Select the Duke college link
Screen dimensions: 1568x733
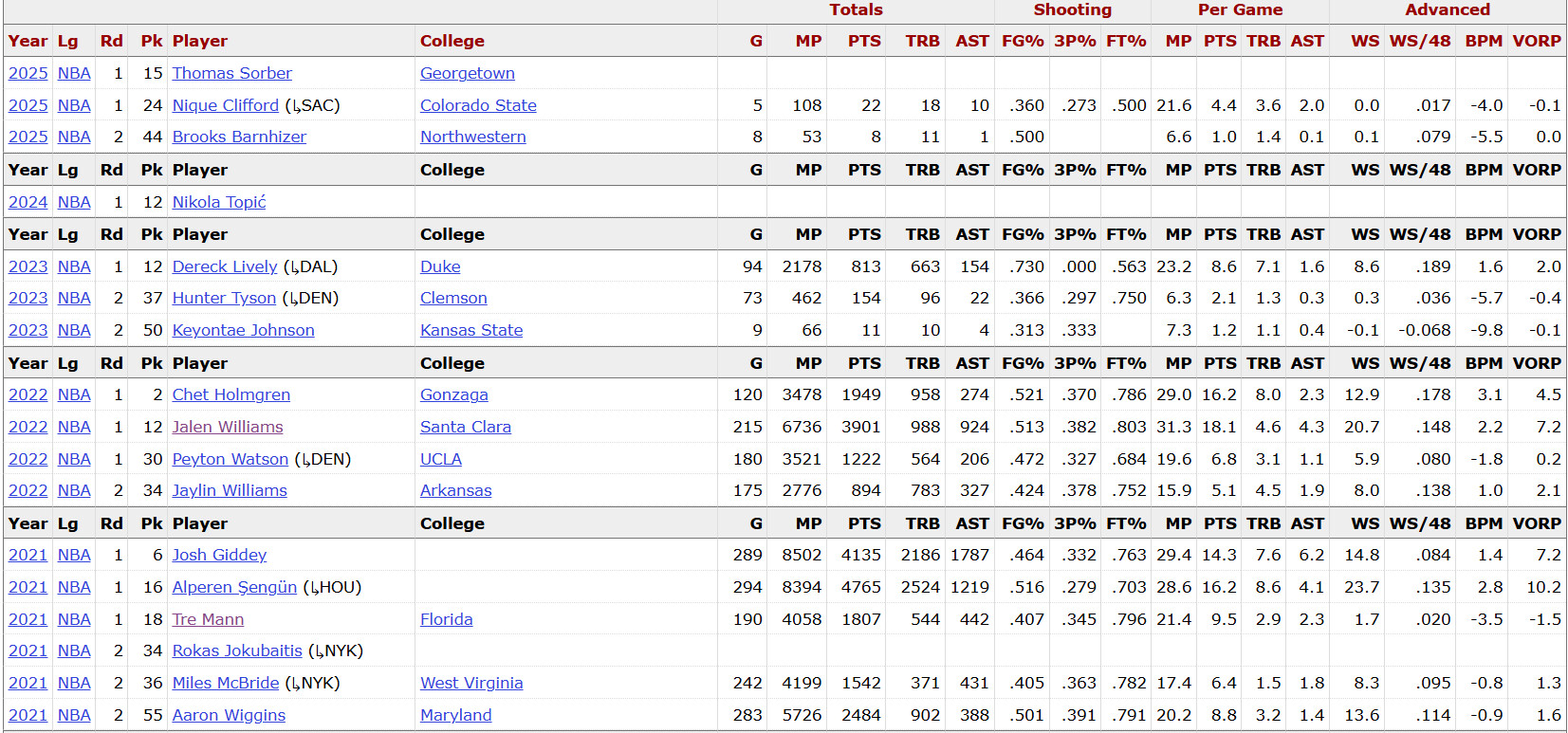pyautogui.click(x=440, y=266)
